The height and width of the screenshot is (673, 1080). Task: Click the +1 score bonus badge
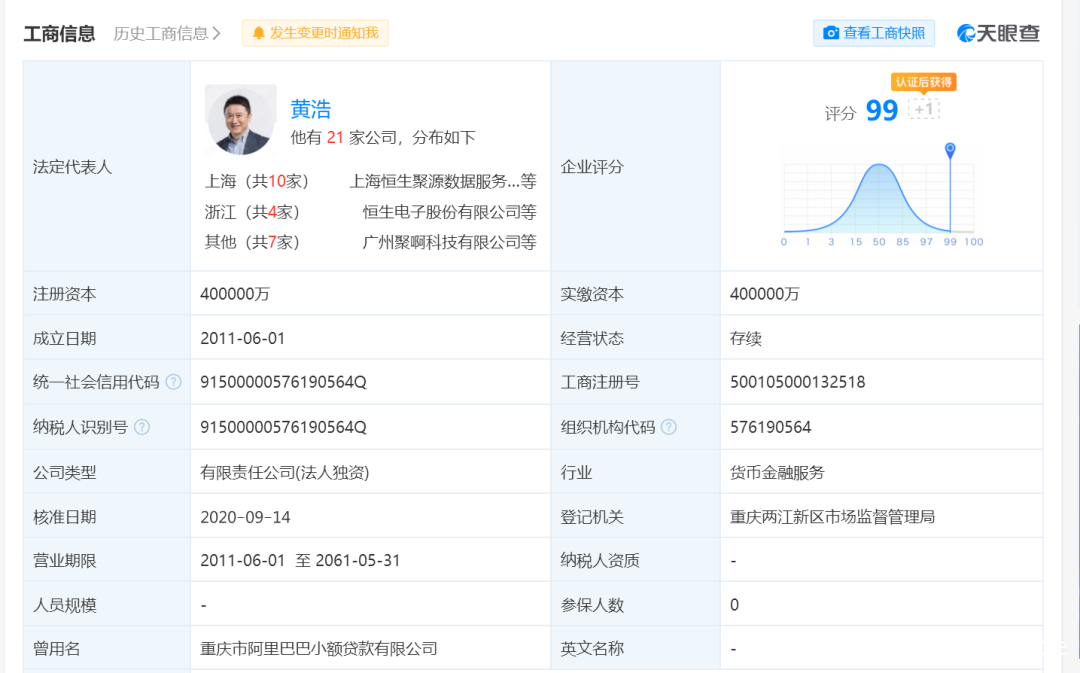click(923, 109)
